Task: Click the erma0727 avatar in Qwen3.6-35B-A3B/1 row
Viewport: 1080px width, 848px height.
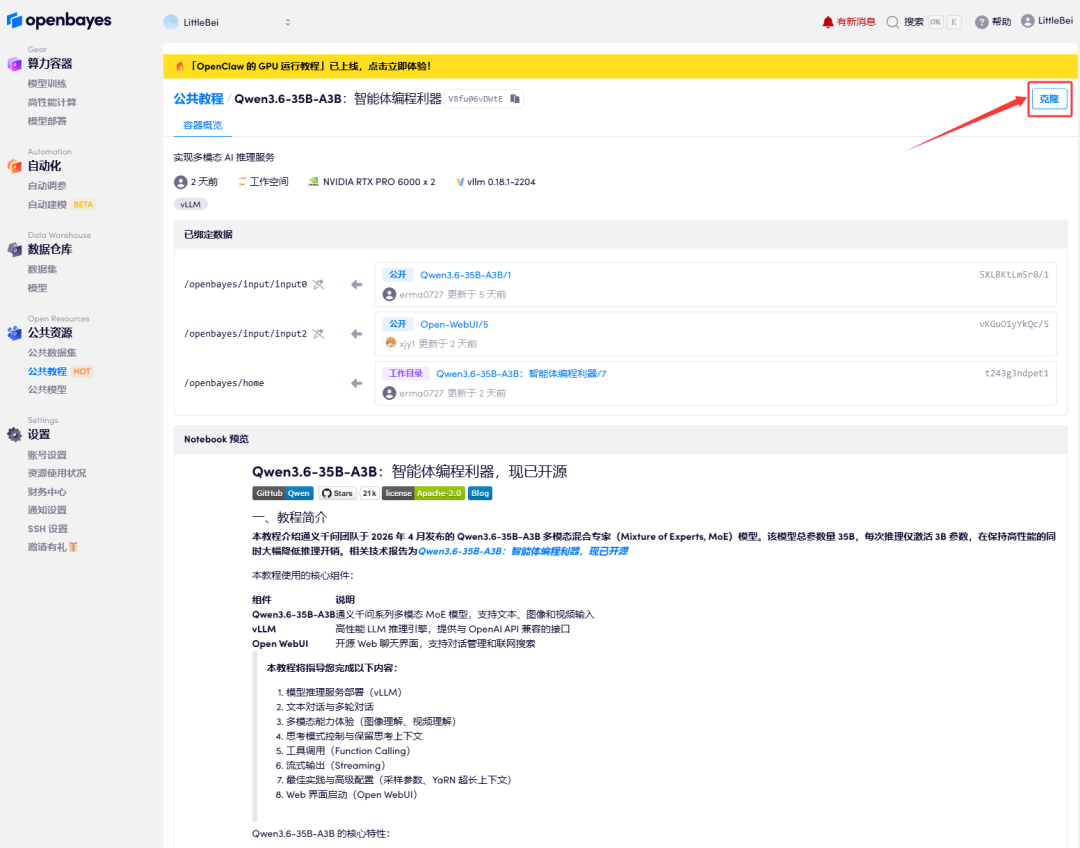Action: pyautogui.click(x=389, y=294)
